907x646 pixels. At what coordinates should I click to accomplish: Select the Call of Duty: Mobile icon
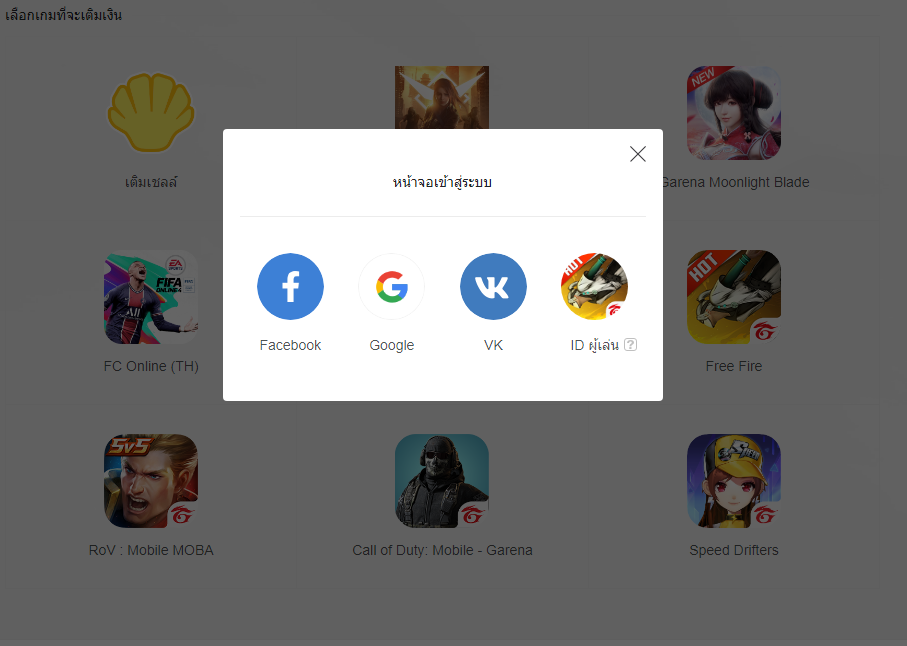[x=442, y=481]
